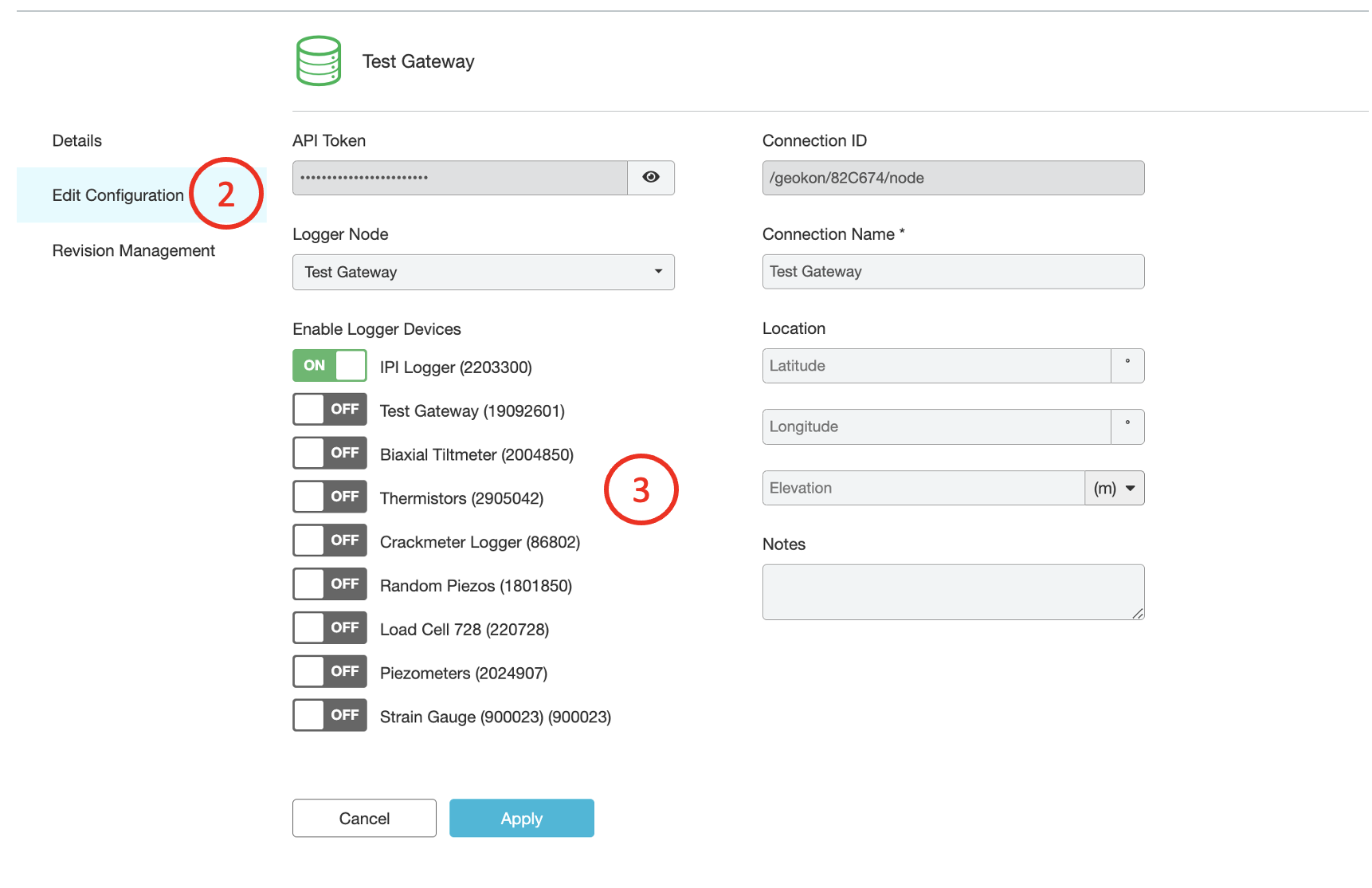Viewport: 1372px width, 888px height.
Task: Click the Cancel button
Action: coord(364,819)
